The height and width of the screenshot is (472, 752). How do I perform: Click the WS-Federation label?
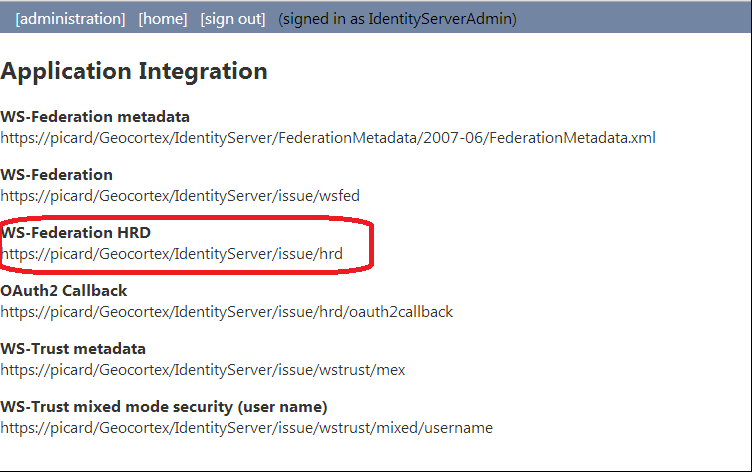tap(57, 175)
